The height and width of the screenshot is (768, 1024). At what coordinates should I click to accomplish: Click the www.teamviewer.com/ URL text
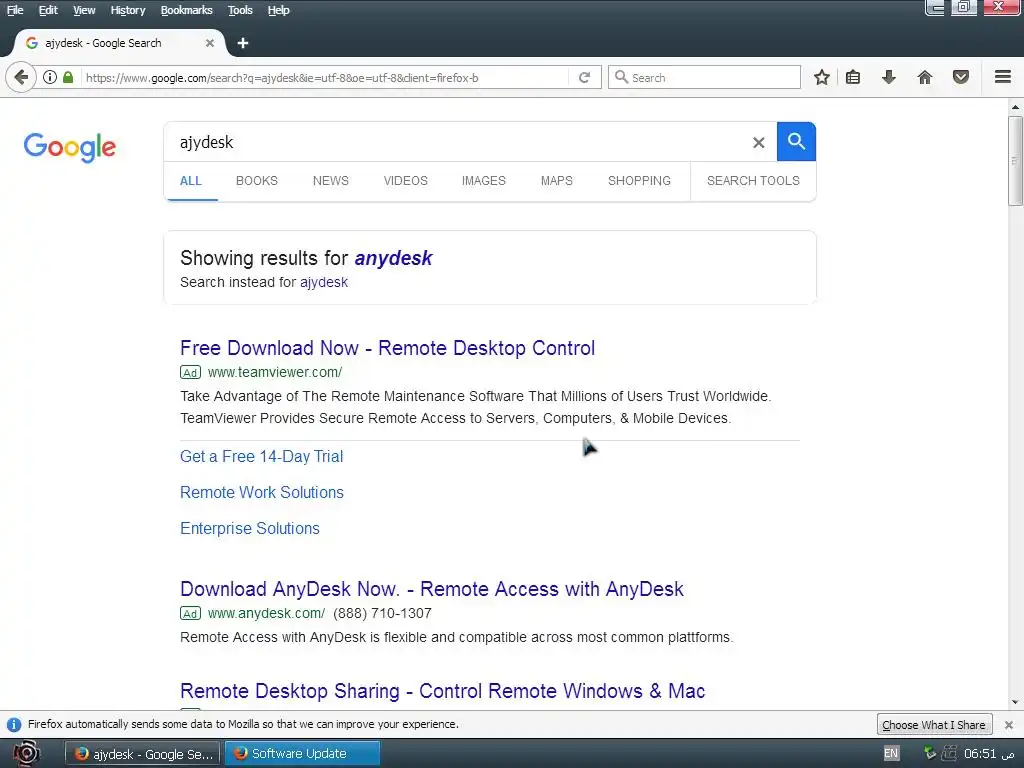(x=274, y=372)
